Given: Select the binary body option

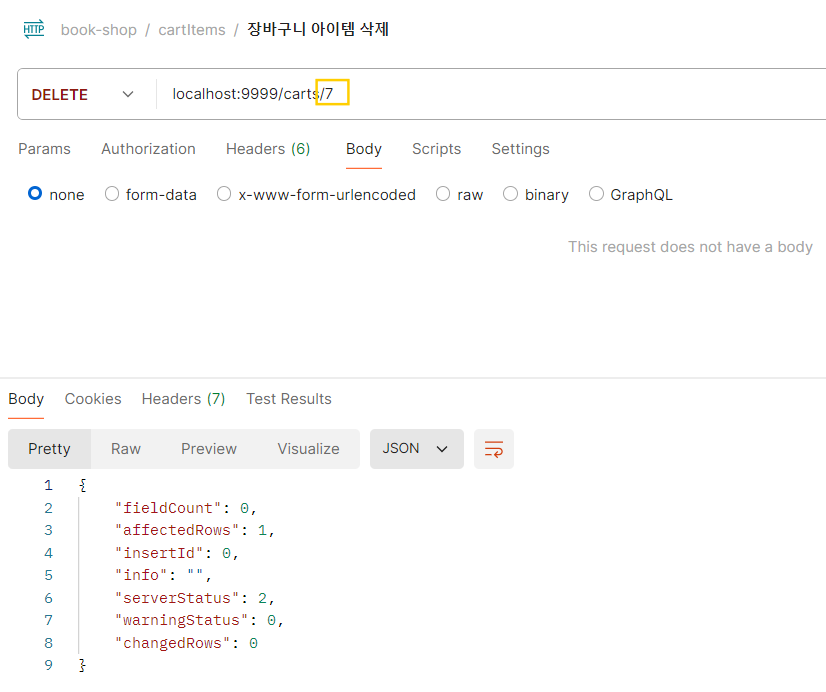Looking at the screenshot, I should pyautogui.click(x=510, y=194).
